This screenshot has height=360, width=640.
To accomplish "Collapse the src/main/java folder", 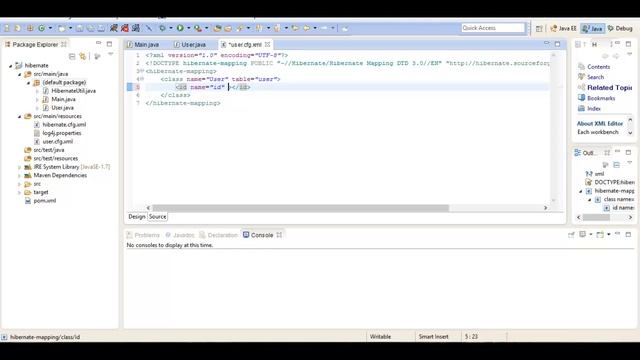I will click(19, 74).
